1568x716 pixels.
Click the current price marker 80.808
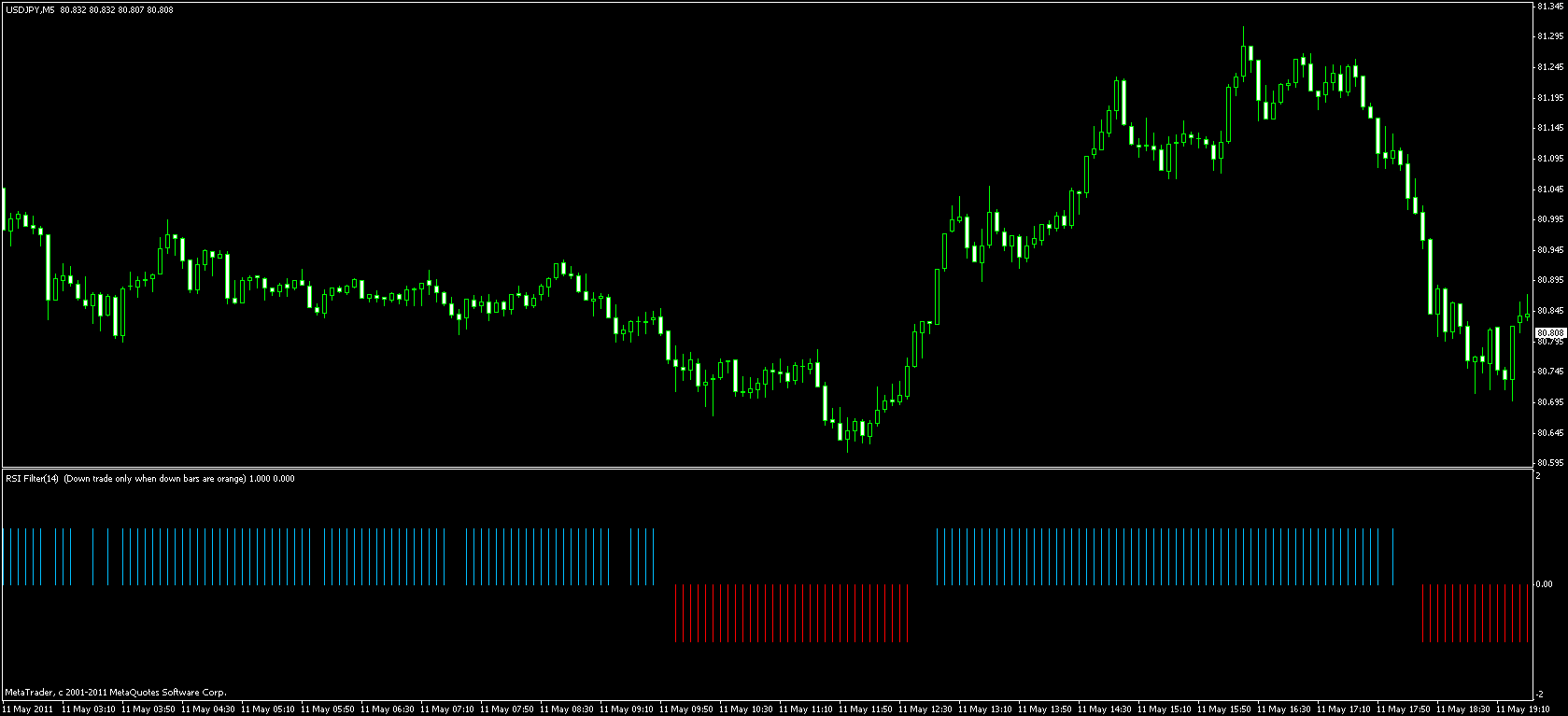[x=1549, y=333]
